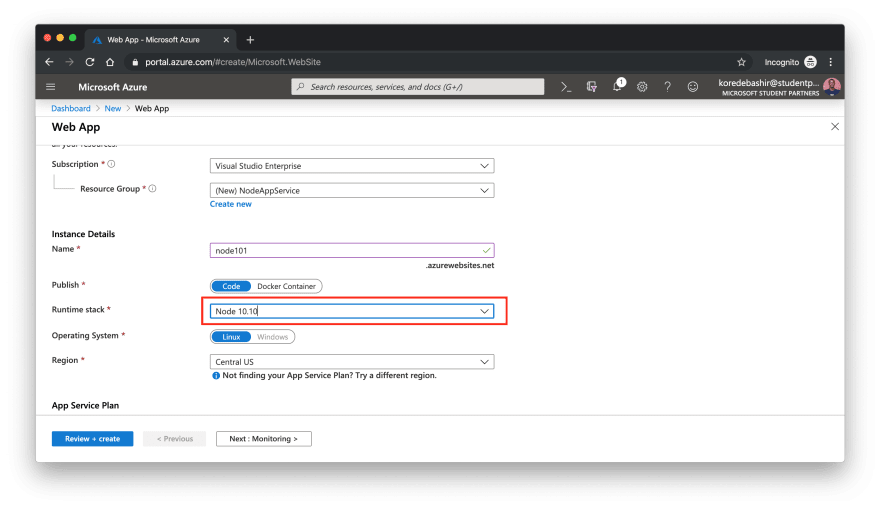Close the Web App browser tab
This screenshot has height=509, width=880.
(226, 40)
